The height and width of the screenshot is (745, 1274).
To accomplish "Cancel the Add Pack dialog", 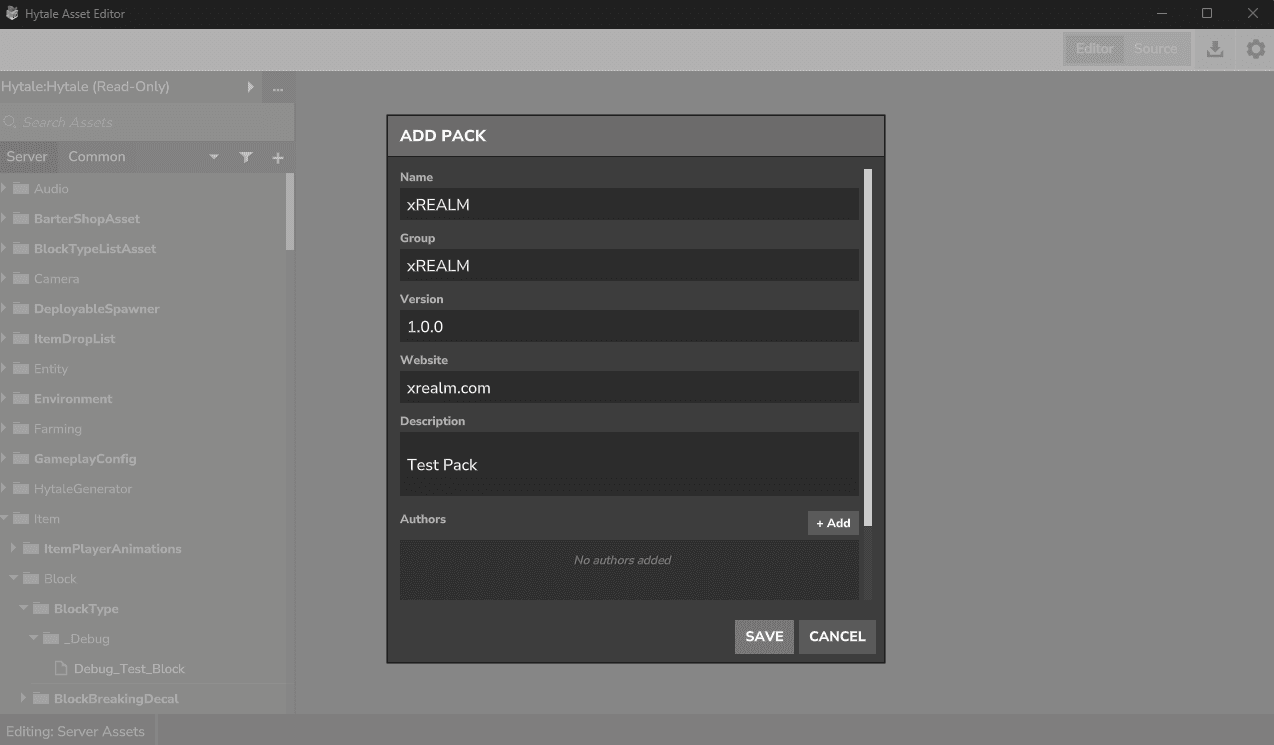I will [837, 636].
